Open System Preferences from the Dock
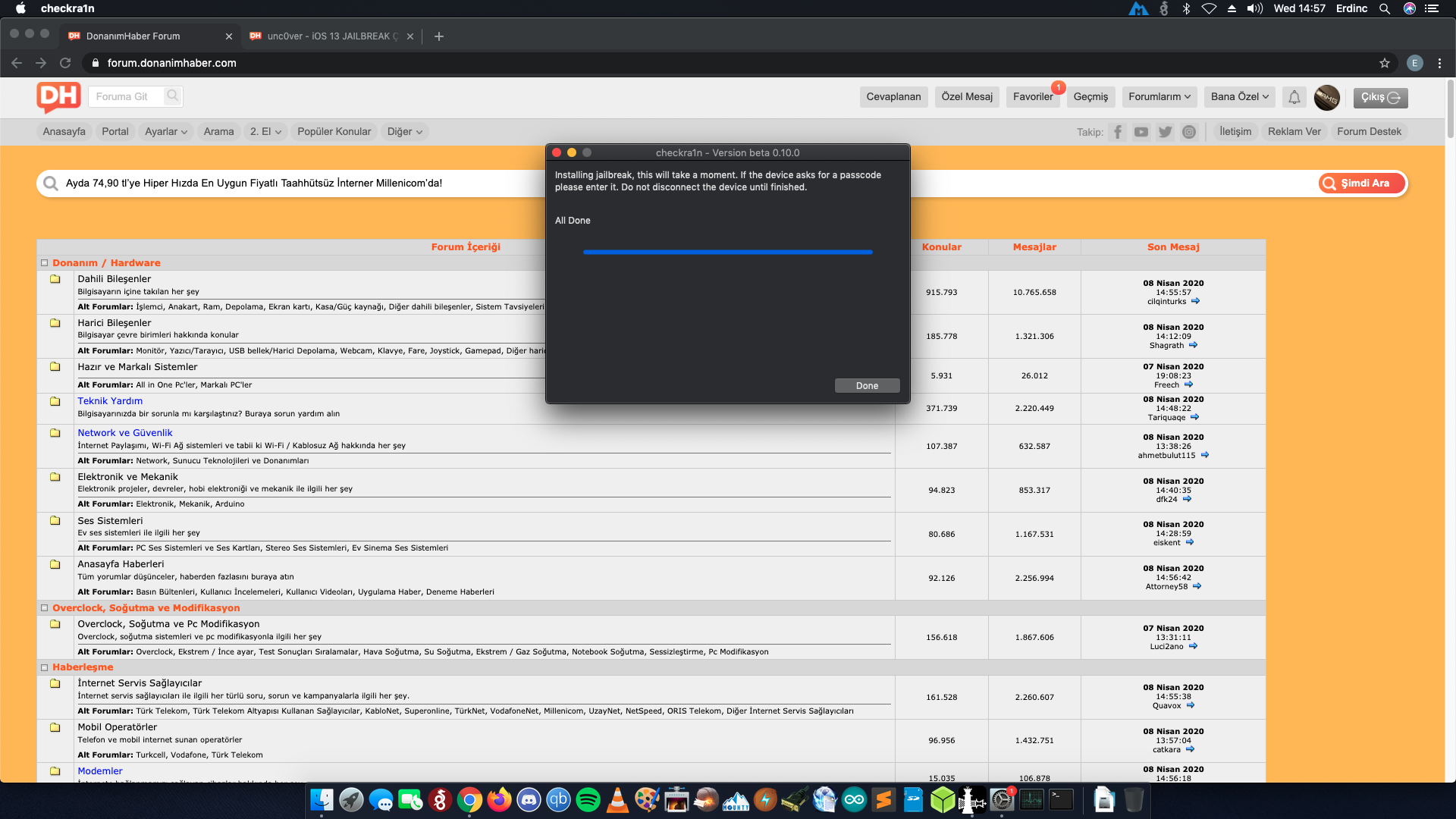1456x819 pixels. [x=1002, y=799]
